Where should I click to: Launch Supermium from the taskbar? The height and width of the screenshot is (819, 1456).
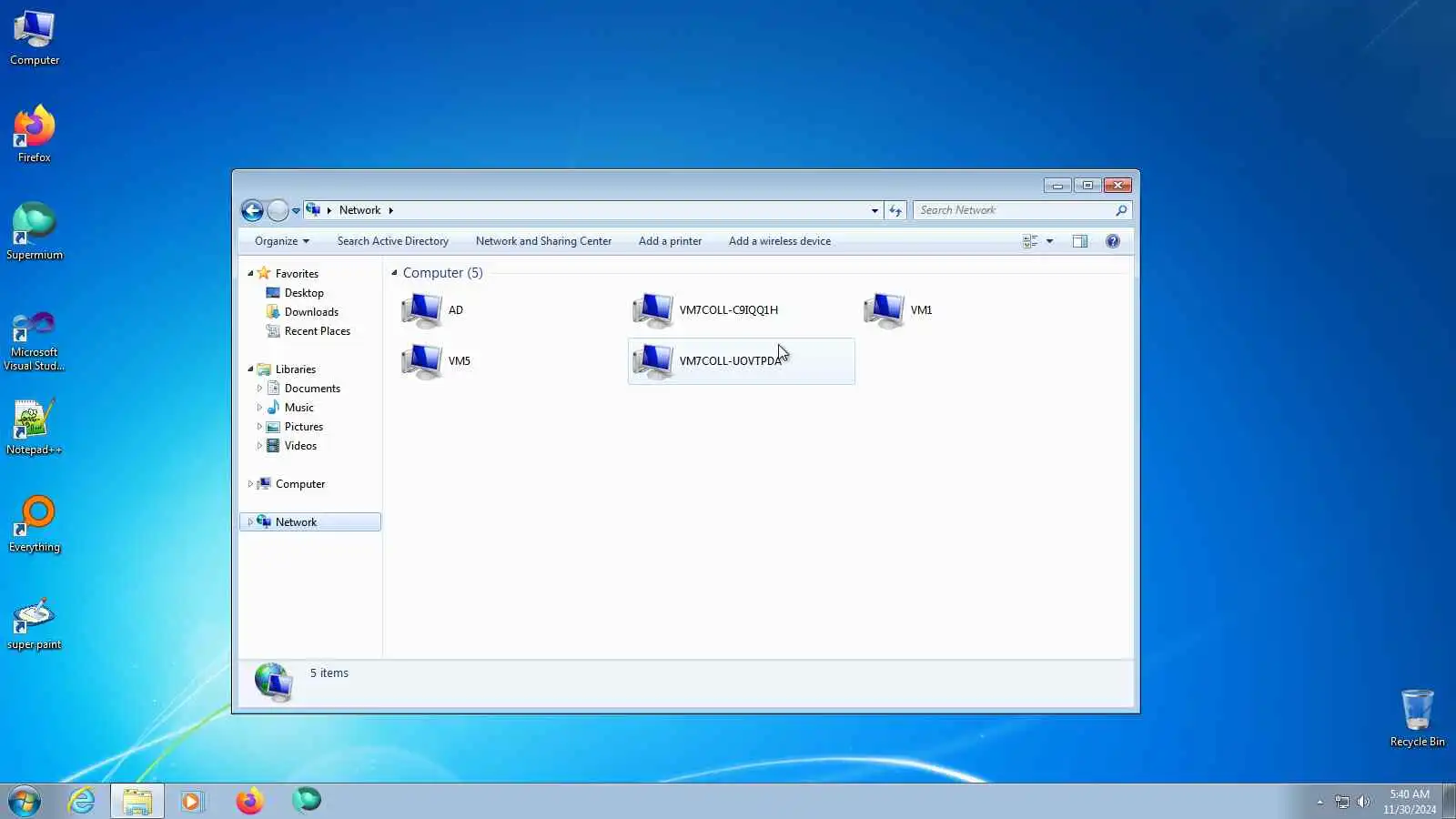306,801
